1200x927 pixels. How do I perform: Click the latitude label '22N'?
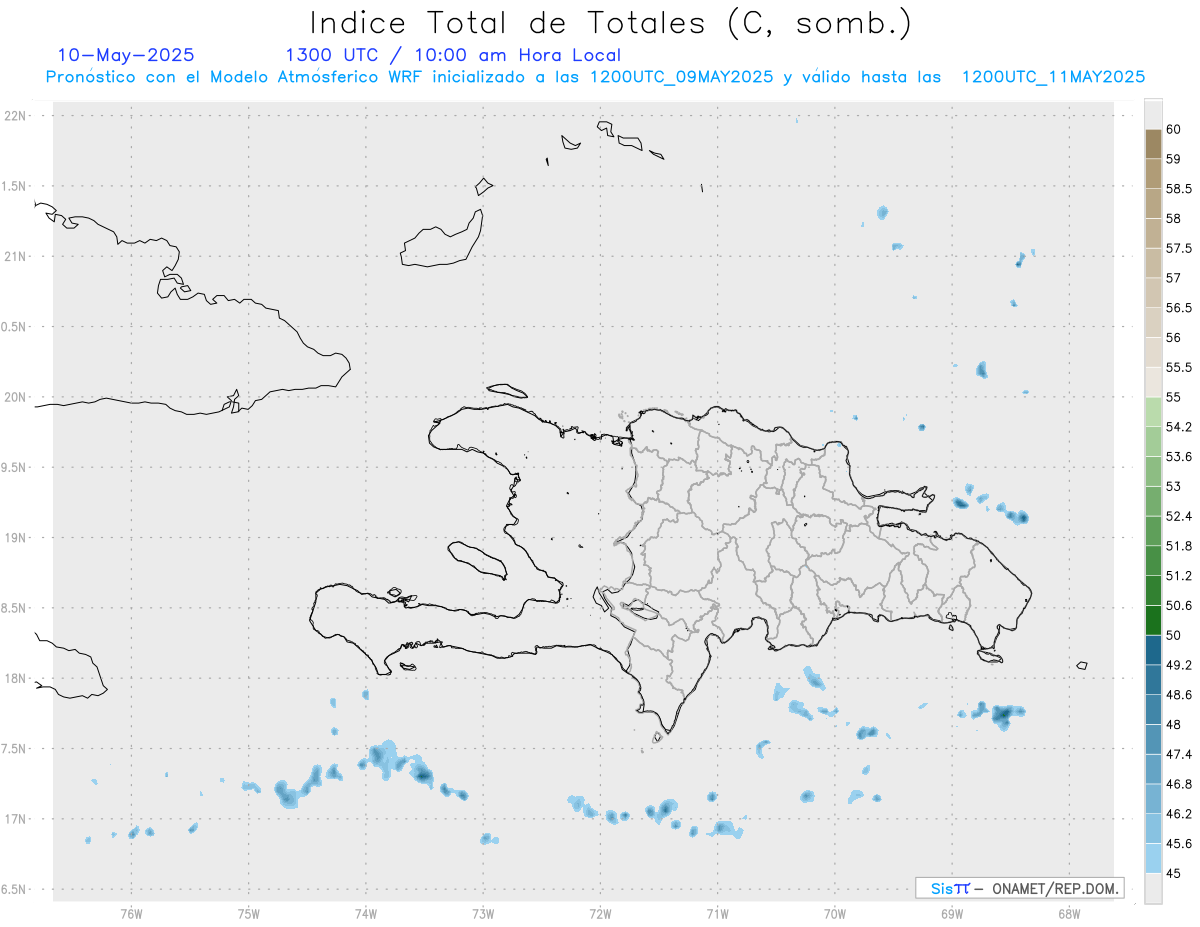click(x=17, y=116)
